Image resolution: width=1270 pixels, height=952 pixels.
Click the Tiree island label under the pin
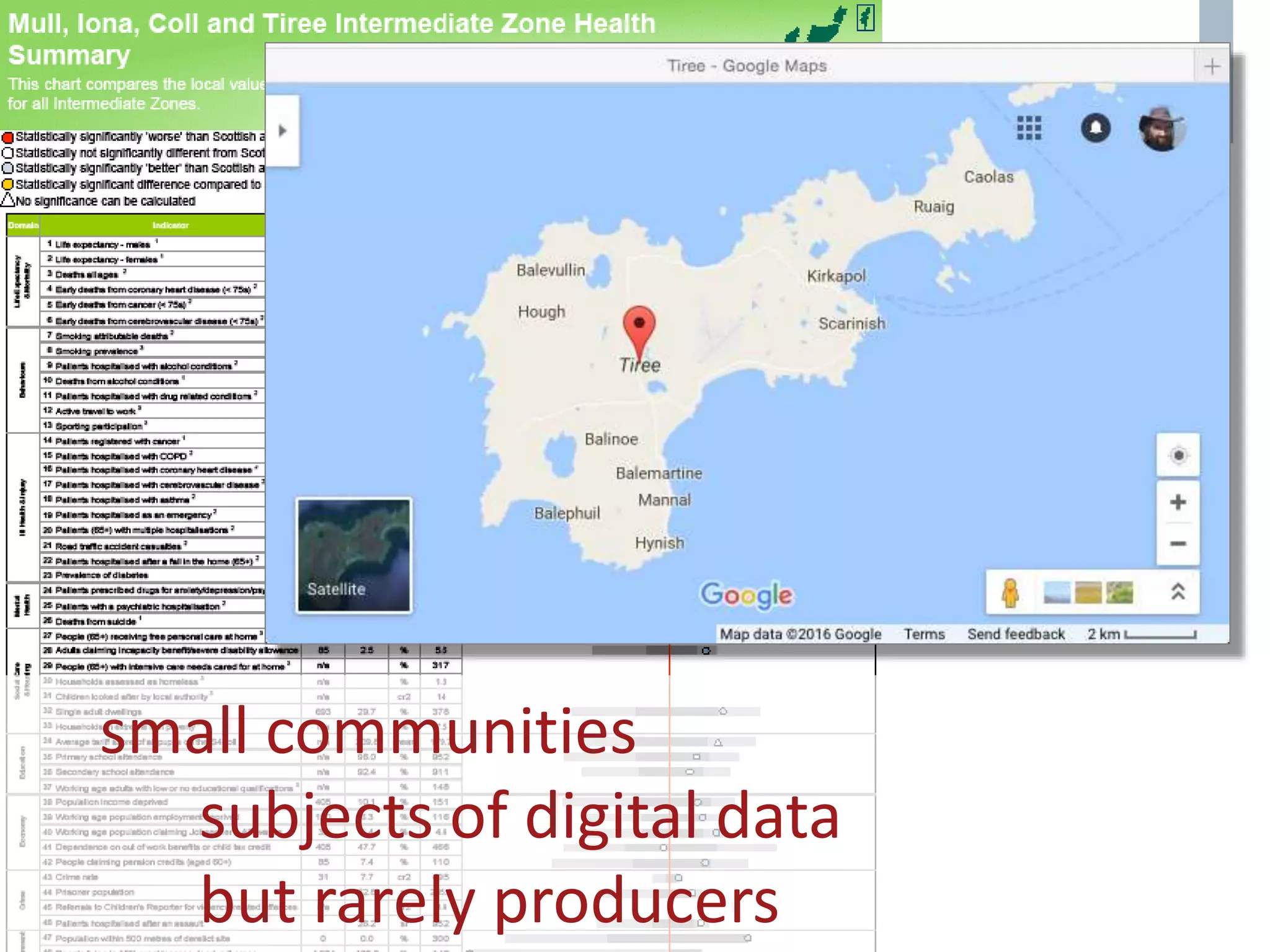[639, 365]
